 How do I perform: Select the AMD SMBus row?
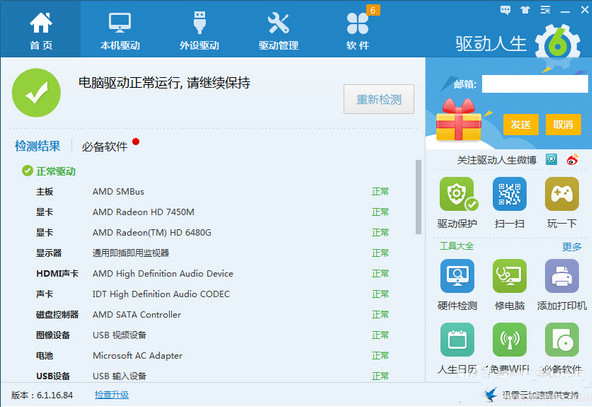pyautogui.click(x=213, y=192)
